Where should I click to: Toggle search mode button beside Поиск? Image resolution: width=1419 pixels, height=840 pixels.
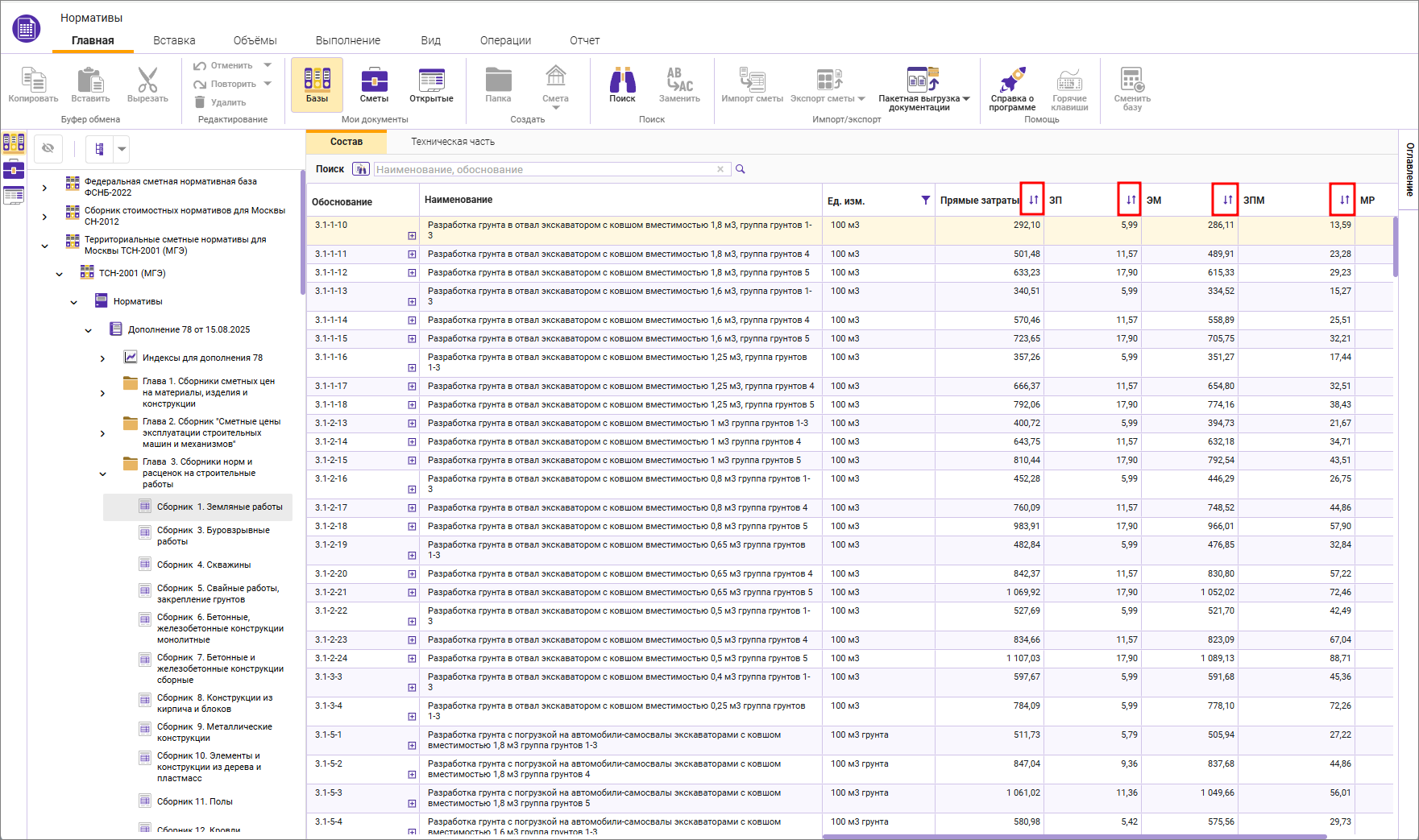click(361, 169)
